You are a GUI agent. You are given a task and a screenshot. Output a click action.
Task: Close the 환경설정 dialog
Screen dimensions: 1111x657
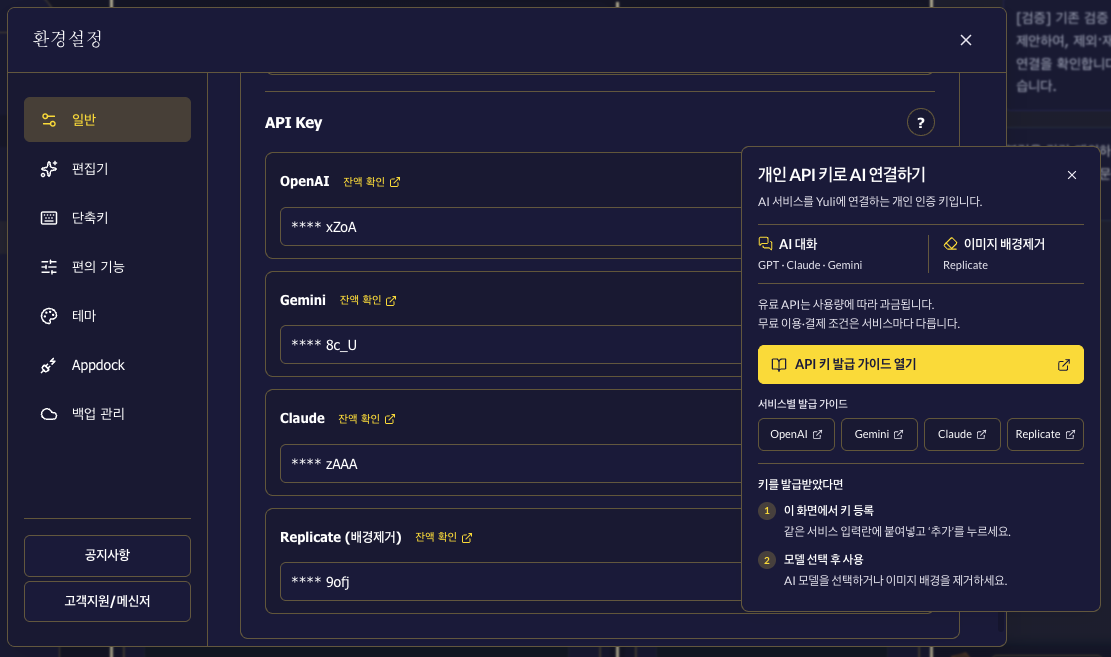click(965, 40)
